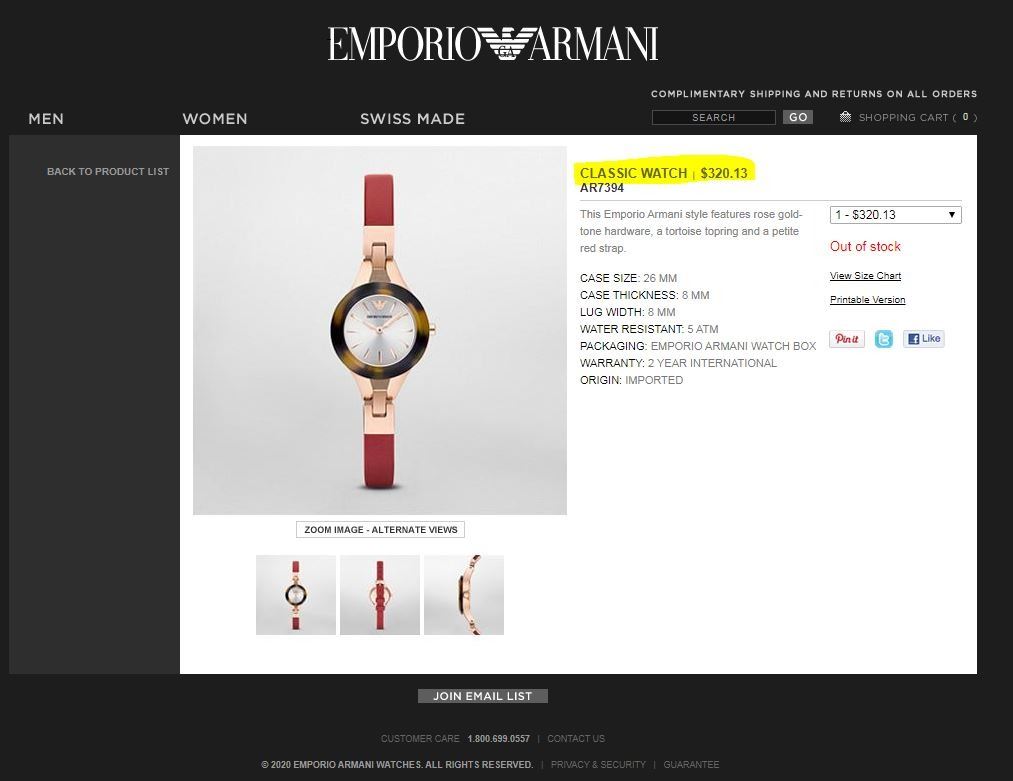1013x781 pixels.
Task: Select the front view watch thumbnail
Action: coord(296,595)
